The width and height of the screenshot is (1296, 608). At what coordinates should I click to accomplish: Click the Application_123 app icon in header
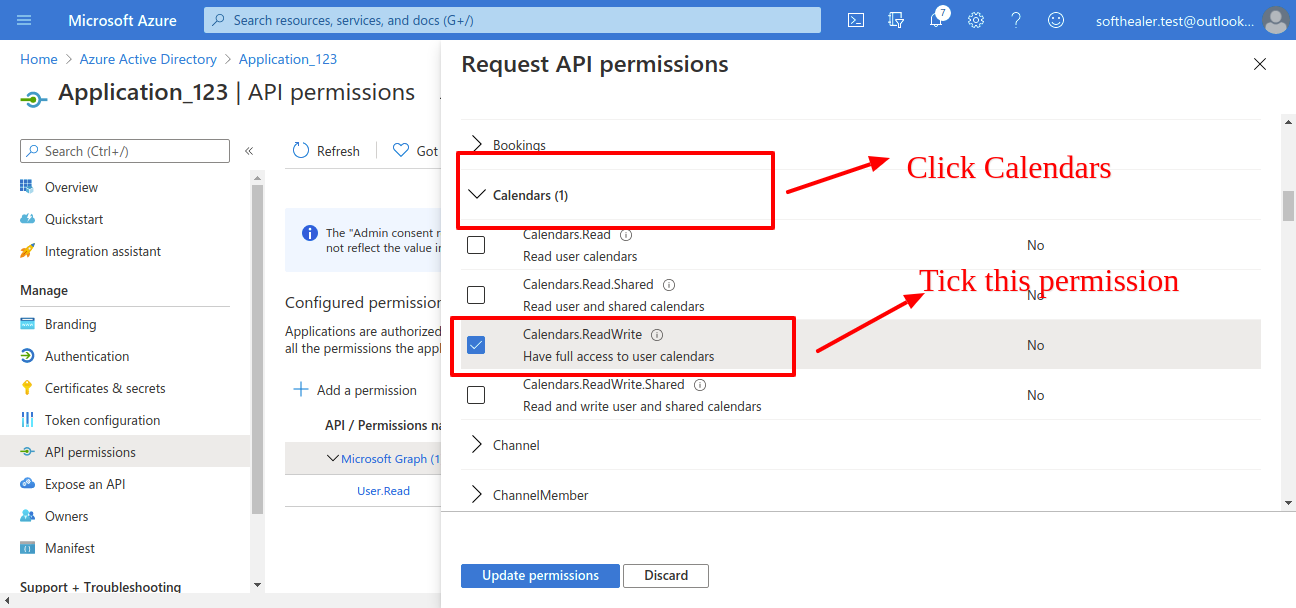click(x=33, y=98)
